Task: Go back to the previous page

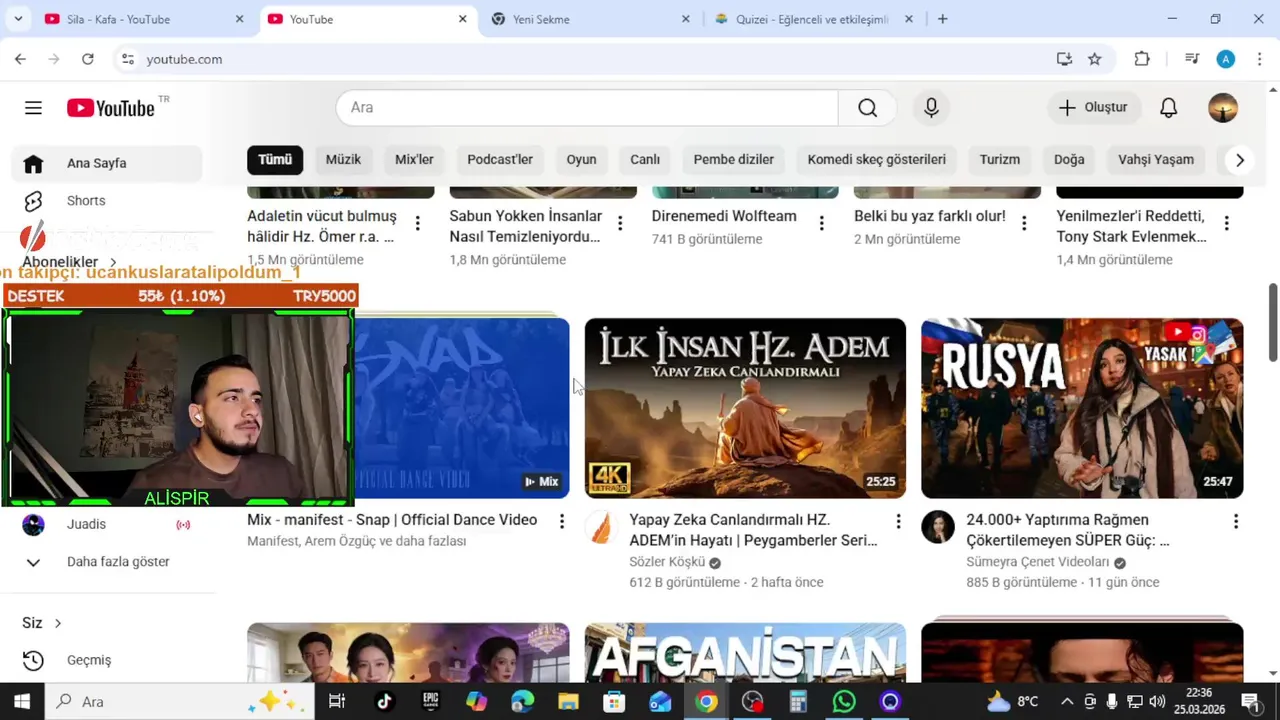Action: [x=20, y=59]
